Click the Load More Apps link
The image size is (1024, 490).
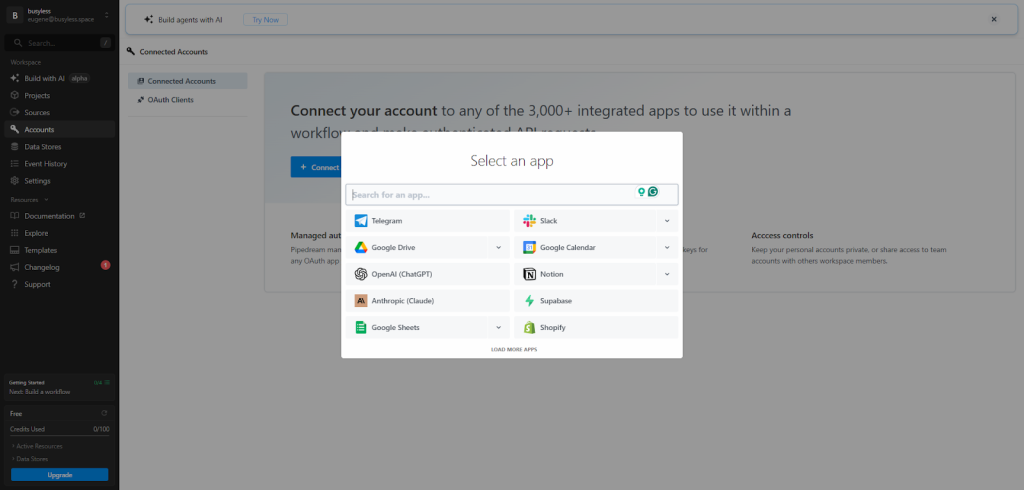tap(513, 349)
